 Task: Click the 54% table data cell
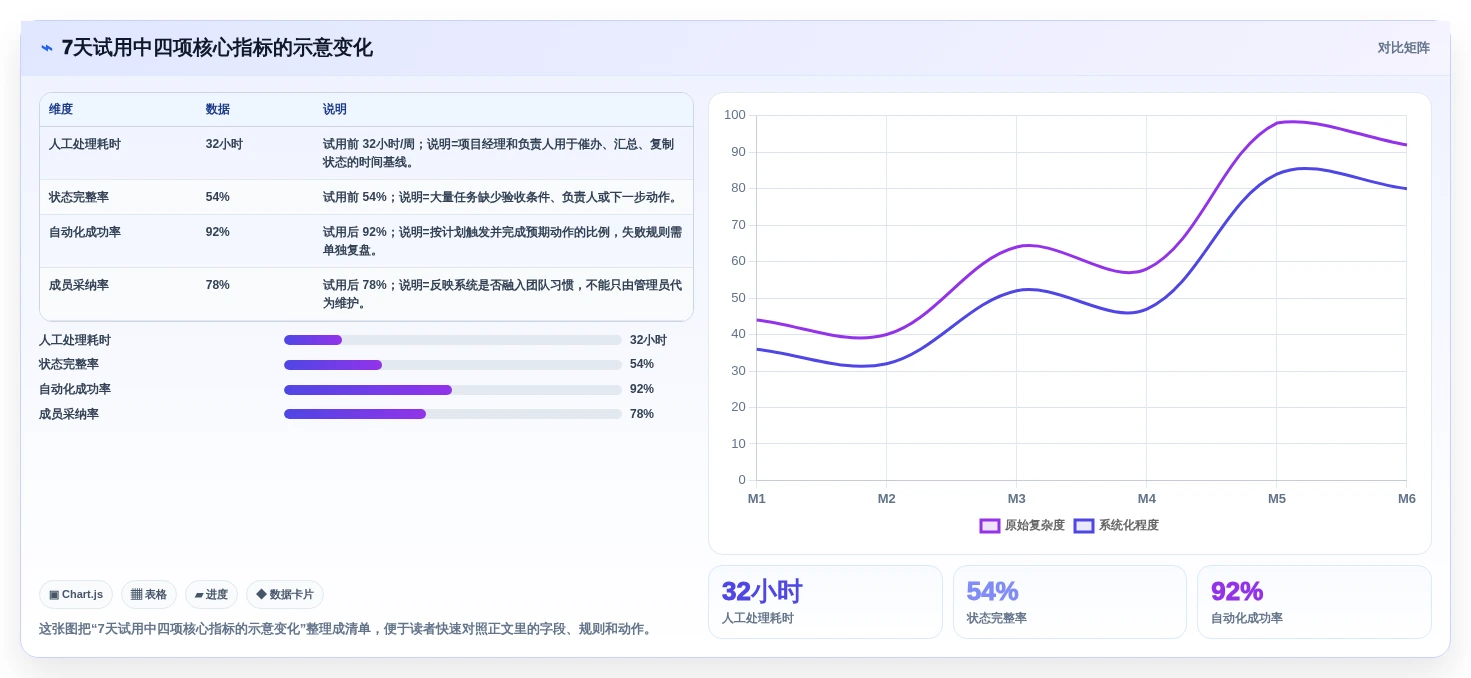tap(218, 197)
